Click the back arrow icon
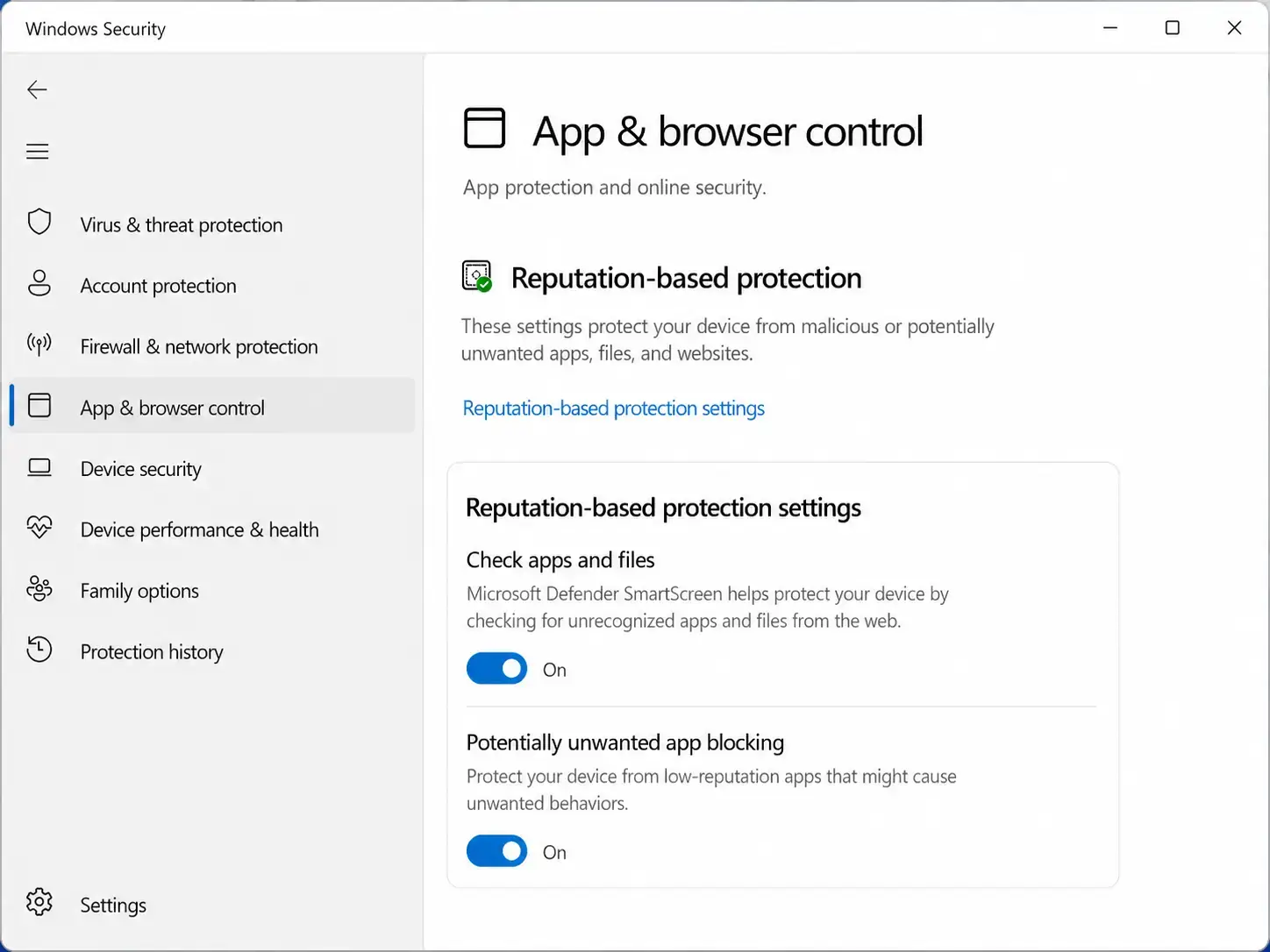Viewport: 1270px width, 952px height. (x=37, y=89)
